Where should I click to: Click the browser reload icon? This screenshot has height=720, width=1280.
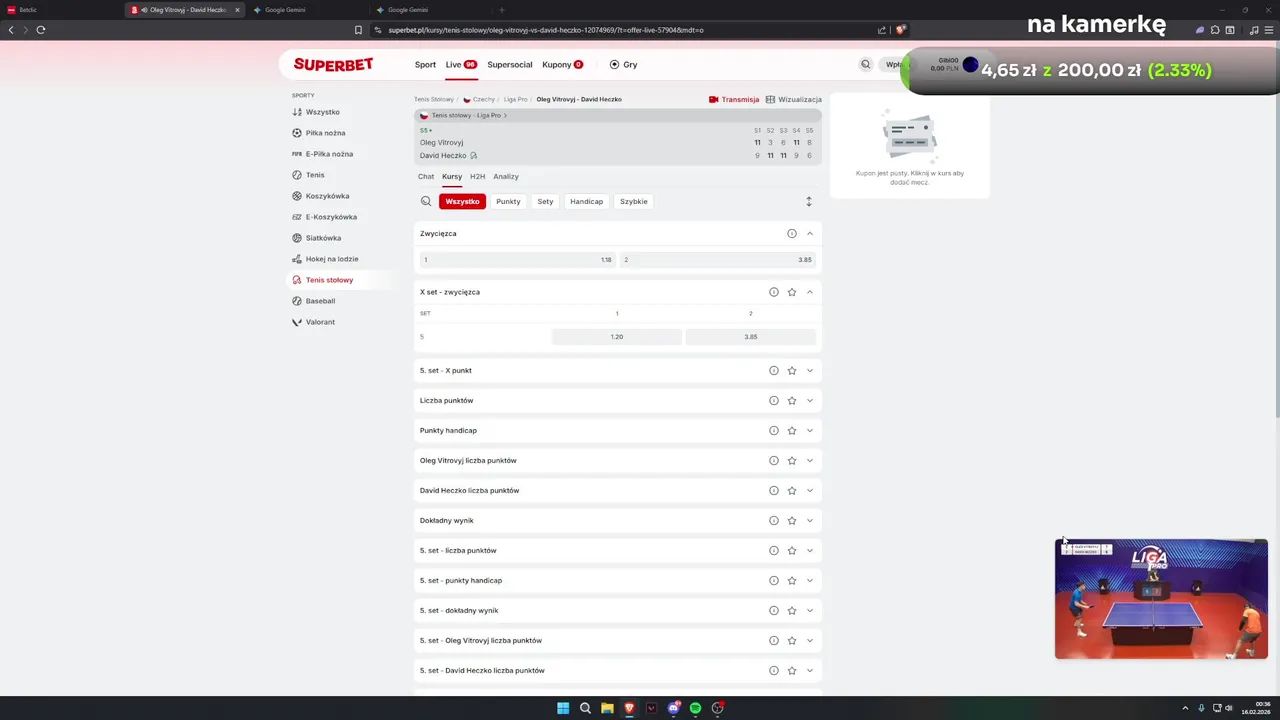[x=41, y=30]
